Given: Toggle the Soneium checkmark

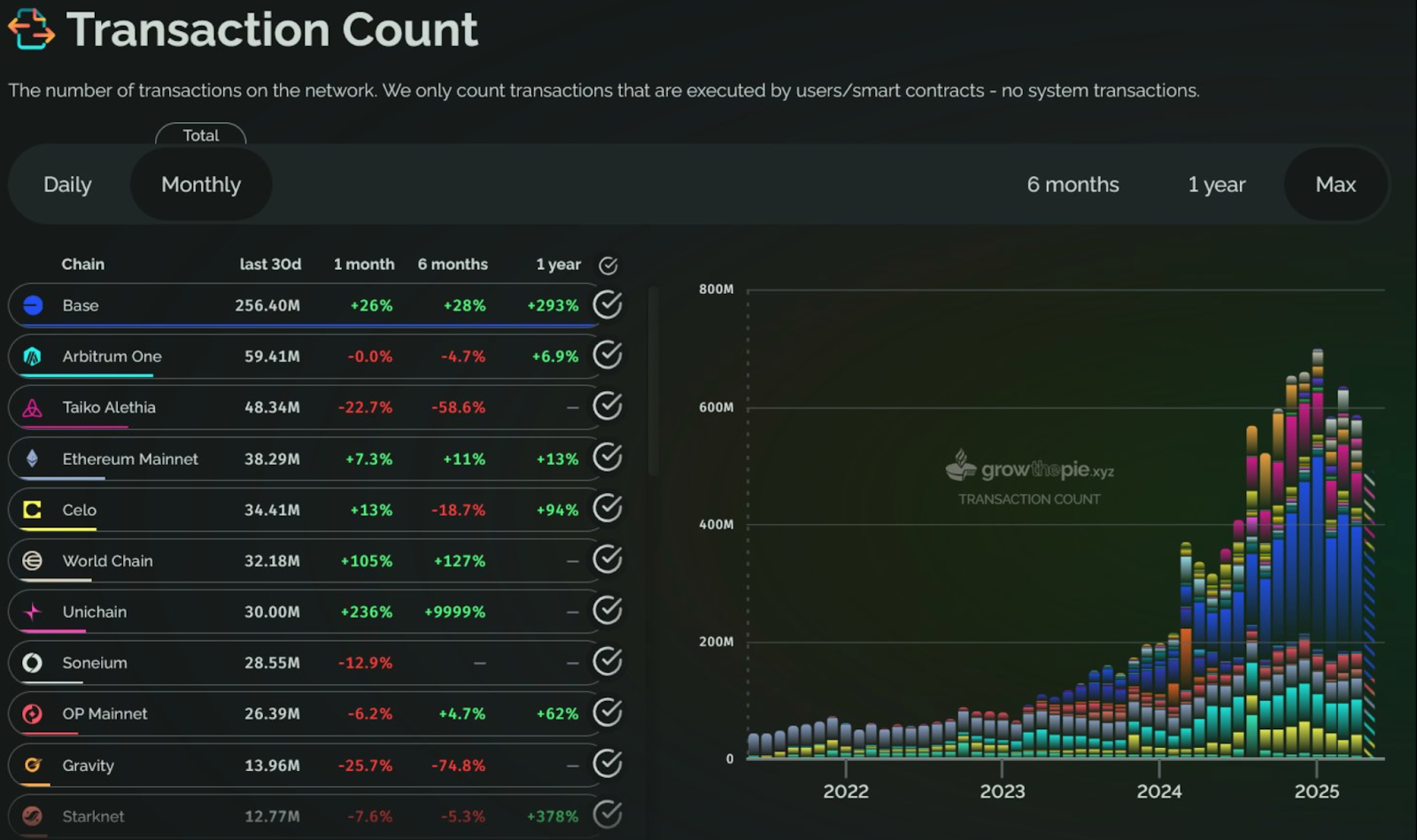Looking at the screenshot, I should click(608, 661).
